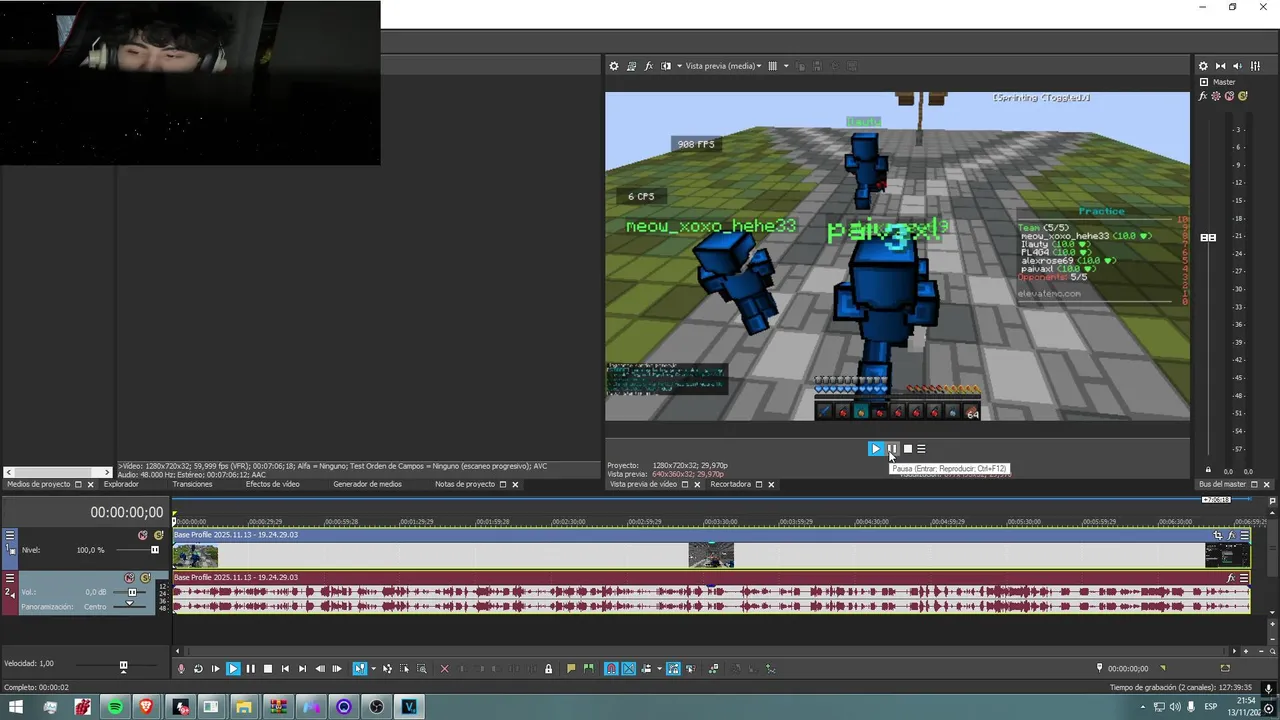Click video clip thumbnail at timeline start
1280x720 pixels.
click(195, 555)
